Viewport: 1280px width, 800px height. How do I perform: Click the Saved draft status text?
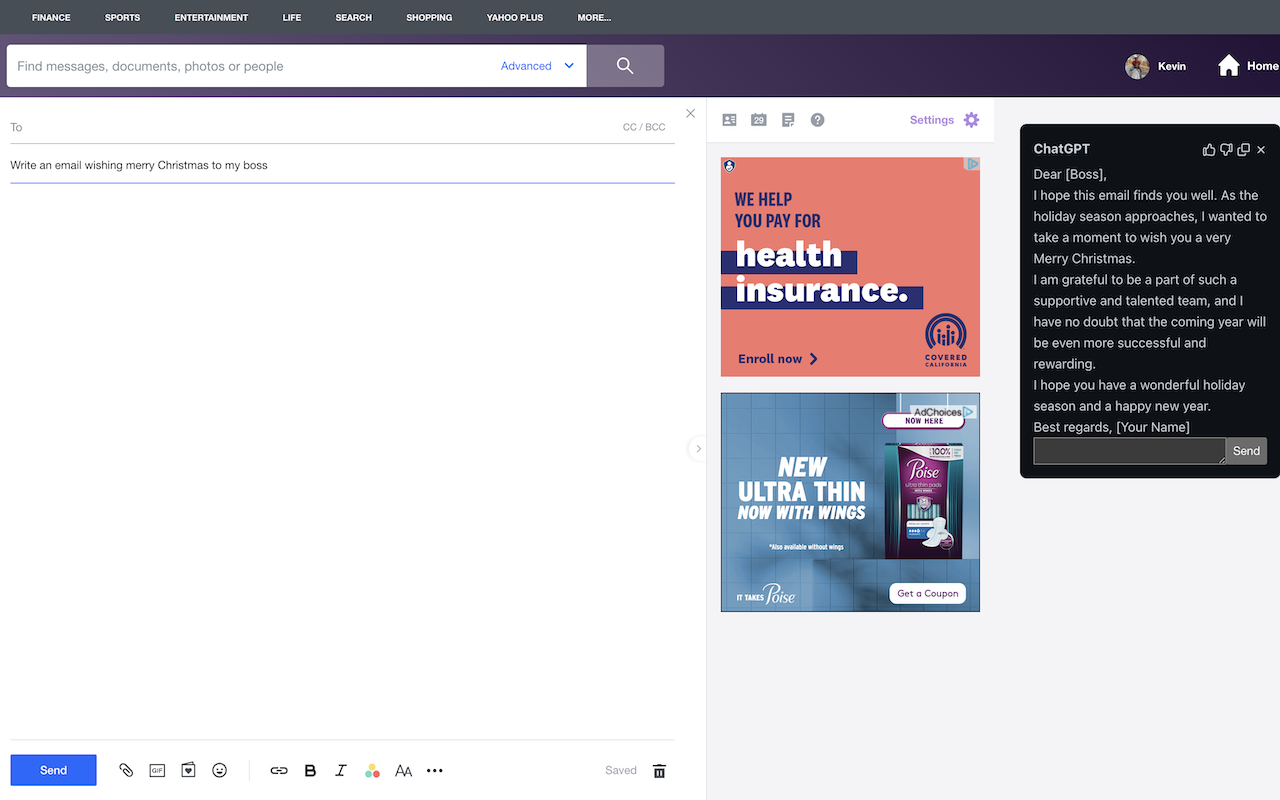coord(621,770)
